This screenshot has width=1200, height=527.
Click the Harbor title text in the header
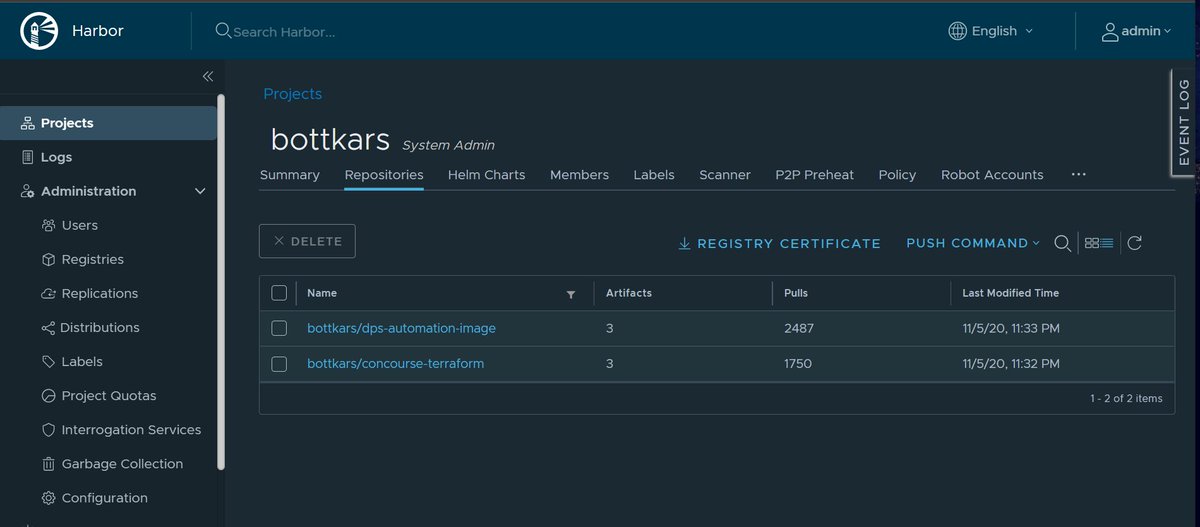pyautogui.click(x=98, y=31)
